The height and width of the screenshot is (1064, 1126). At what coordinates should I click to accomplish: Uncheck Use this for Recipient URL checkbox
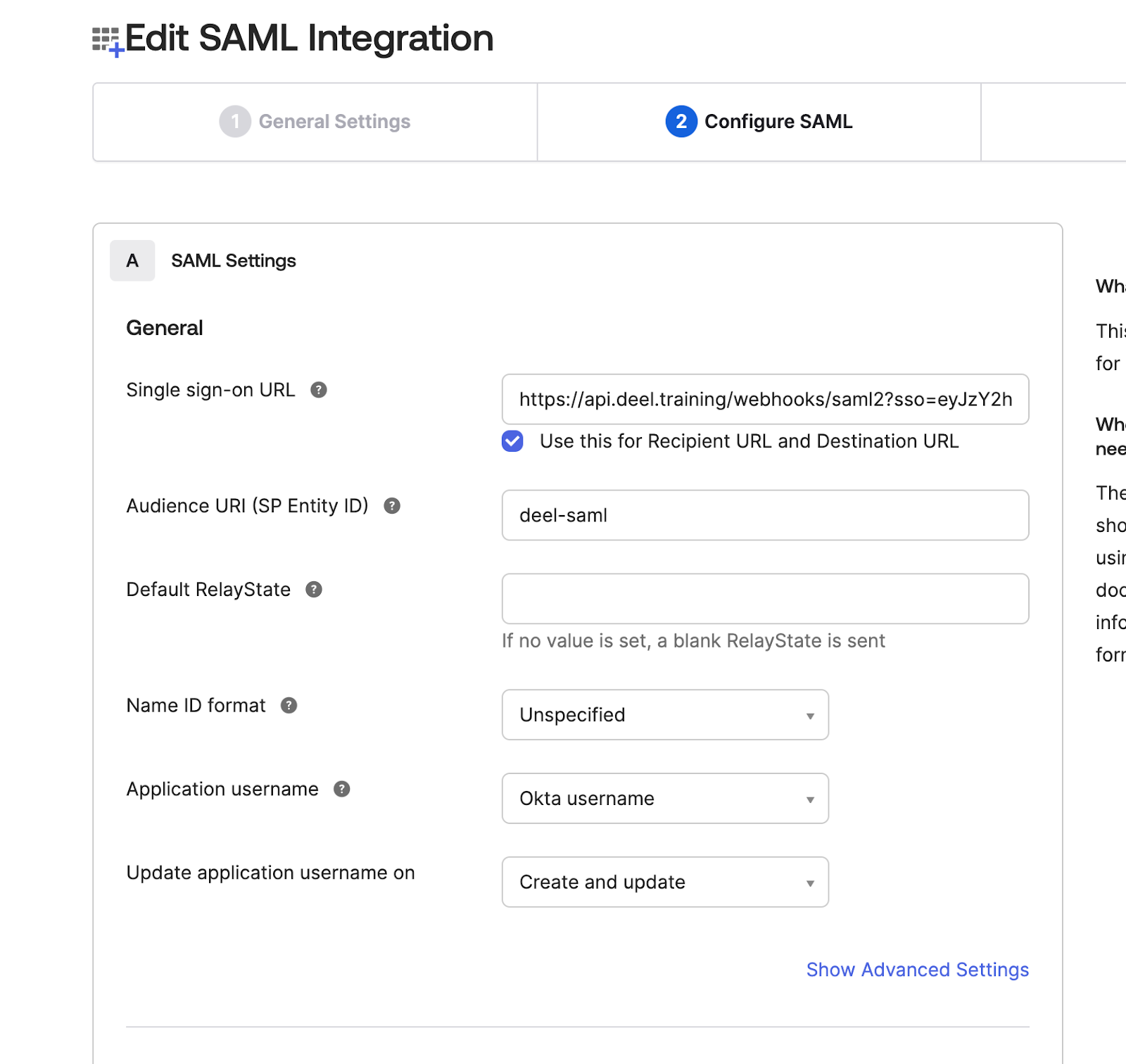(x=512, y=441)
